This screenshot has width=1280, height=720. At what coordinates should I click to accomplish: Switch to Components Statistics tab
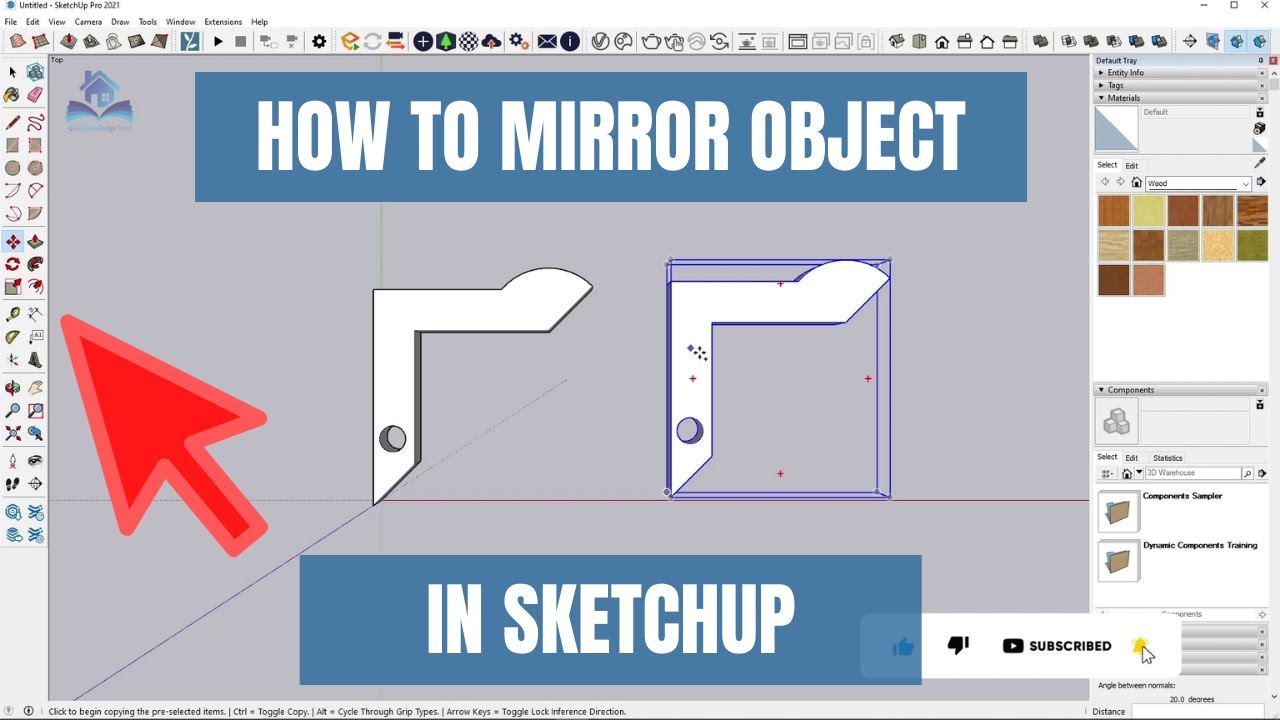(x=1167, y=458)
